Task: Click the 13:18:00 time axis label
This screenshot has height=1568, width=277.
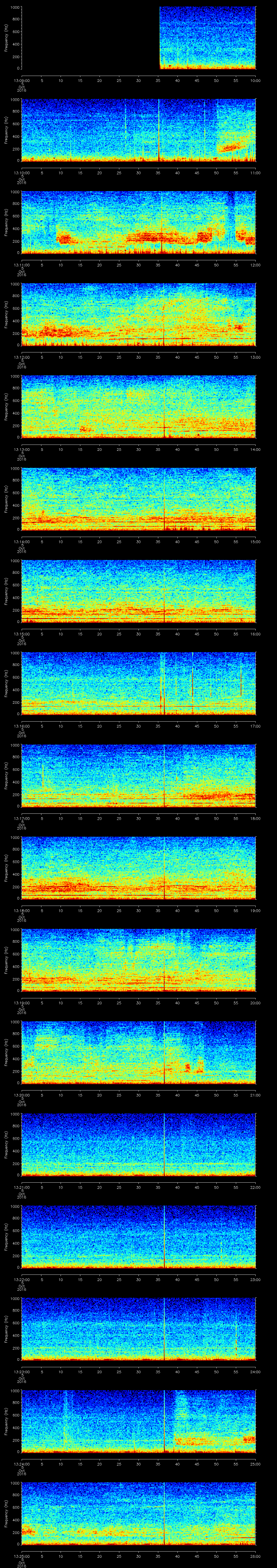Action: click(21, 910)
